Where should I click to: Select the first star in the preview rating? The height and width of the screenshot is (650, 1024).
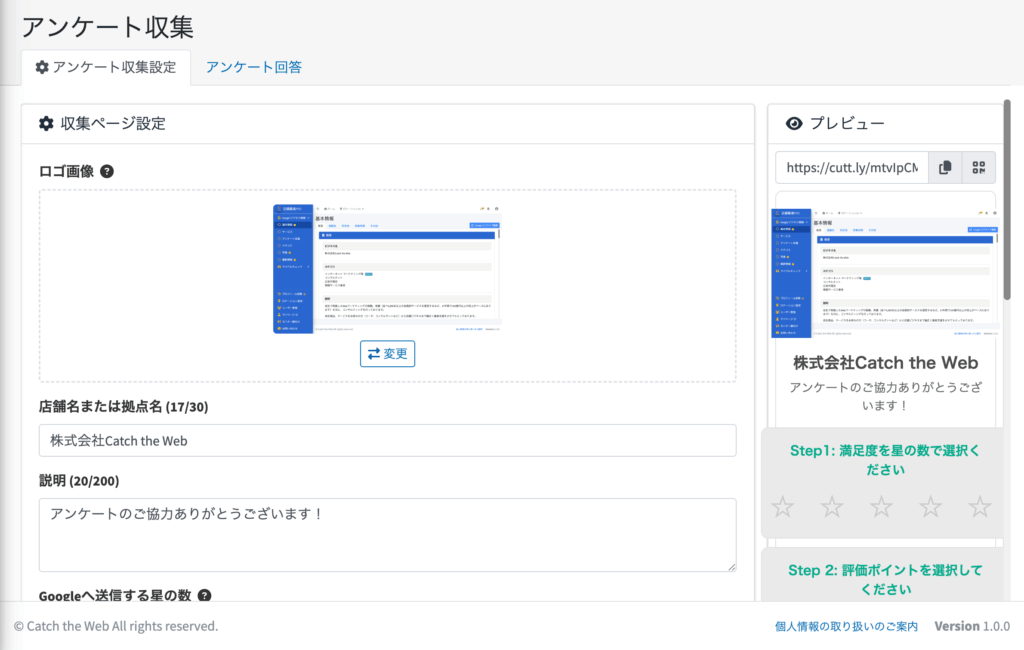[783, 507]
